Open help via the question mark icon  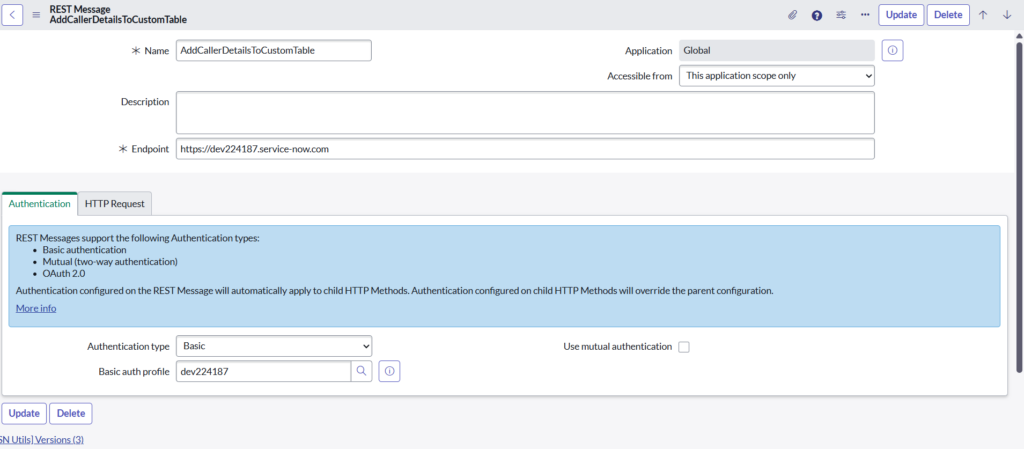[816, 15]
